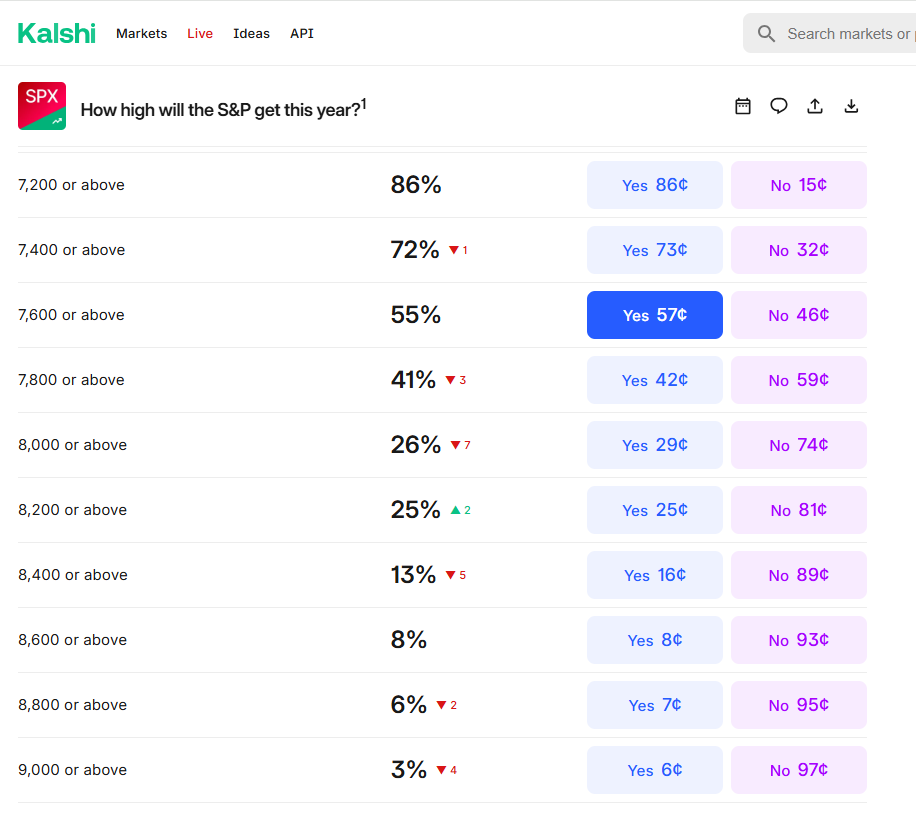Click the search magnifier icon
The width and height of the screenshot is (916, 815).
click(767, 34)
